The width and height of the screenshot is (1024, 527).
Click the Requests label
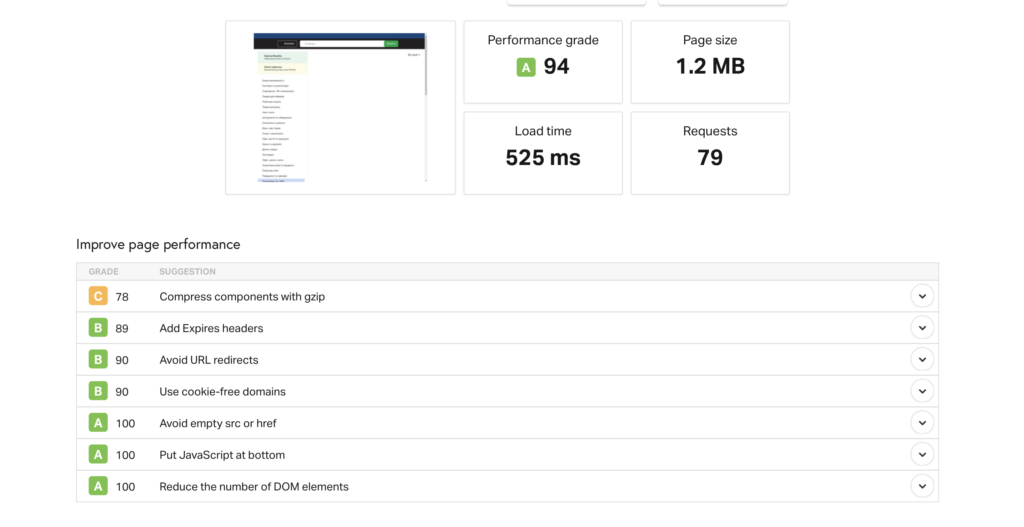click(710, 131)
